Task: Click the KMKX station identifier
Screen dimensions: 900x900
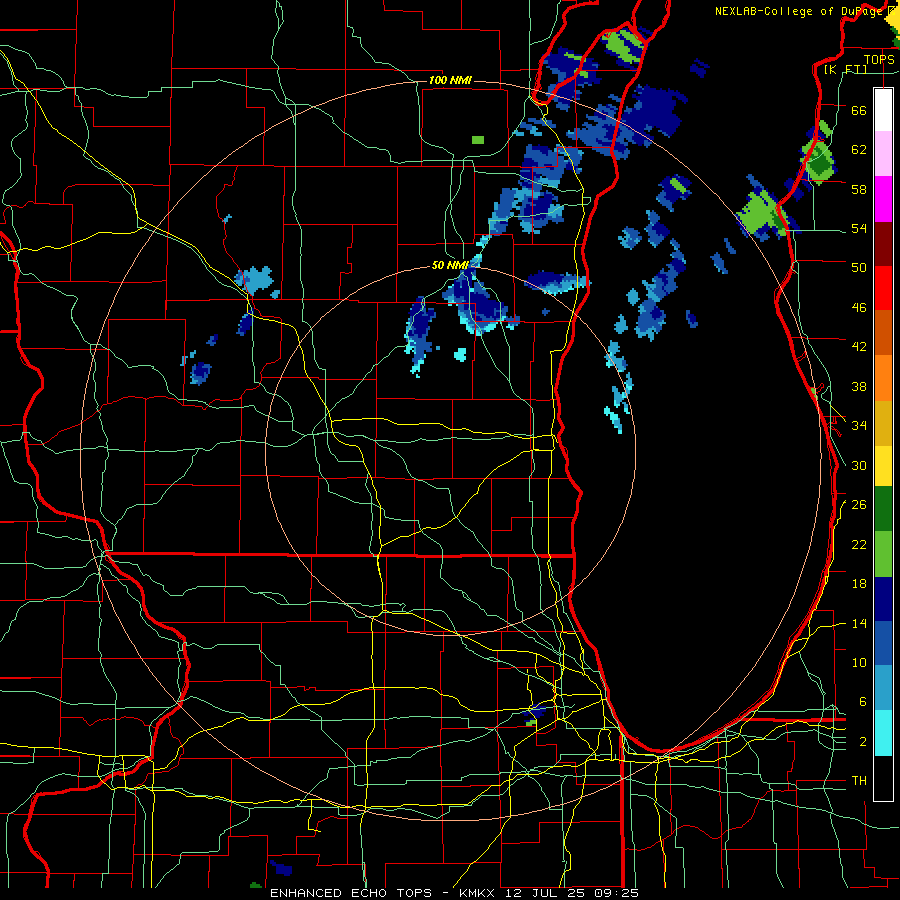Action: tap(479, 893)
